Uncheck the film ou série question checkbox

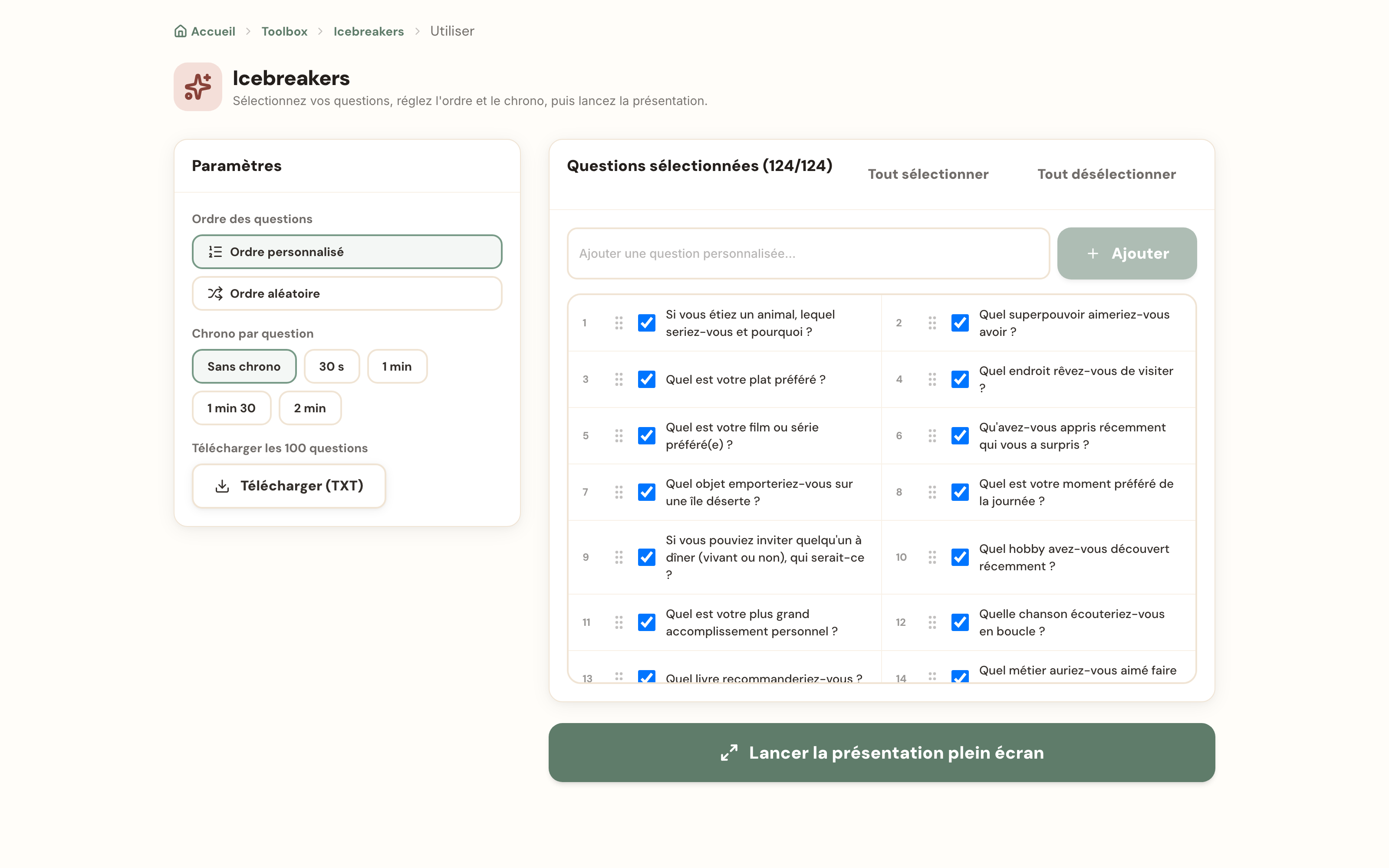pyautogui.click(x=647, y=436)
